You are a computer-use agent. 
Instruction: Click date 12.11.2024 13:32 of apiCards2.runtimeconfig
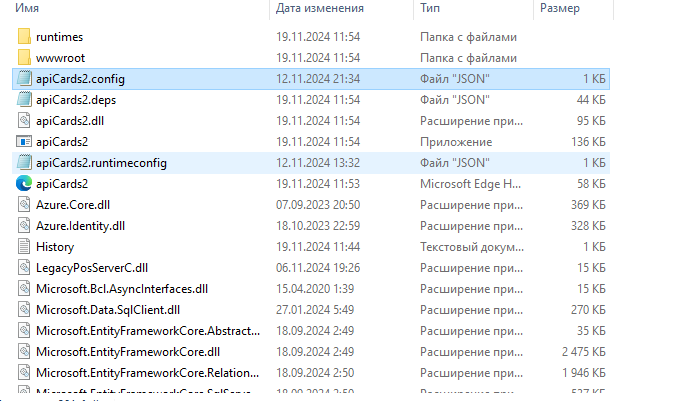point(318,163)
